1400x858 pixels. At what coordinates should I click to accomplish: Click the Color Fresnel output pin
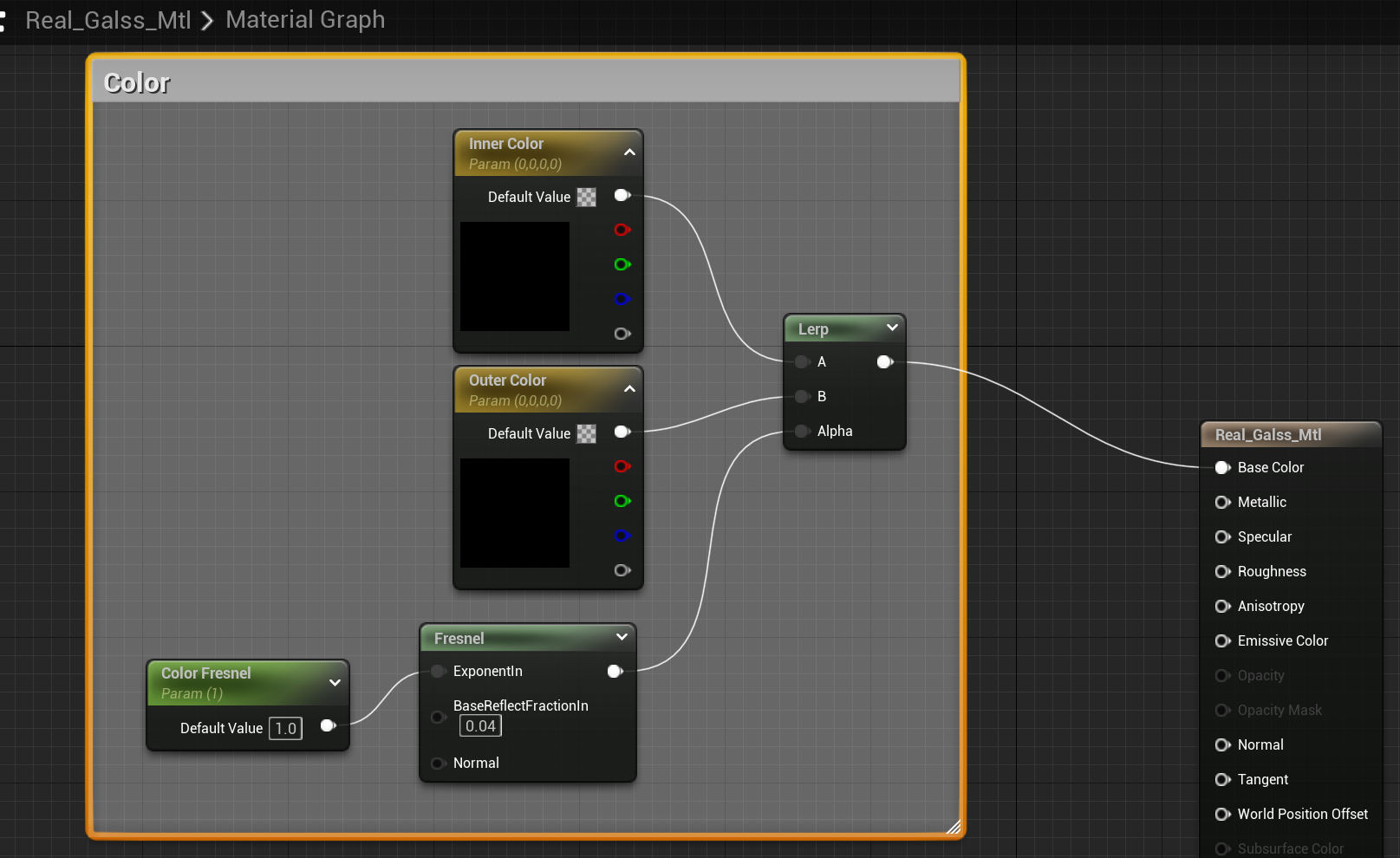(x=328, y=726)
